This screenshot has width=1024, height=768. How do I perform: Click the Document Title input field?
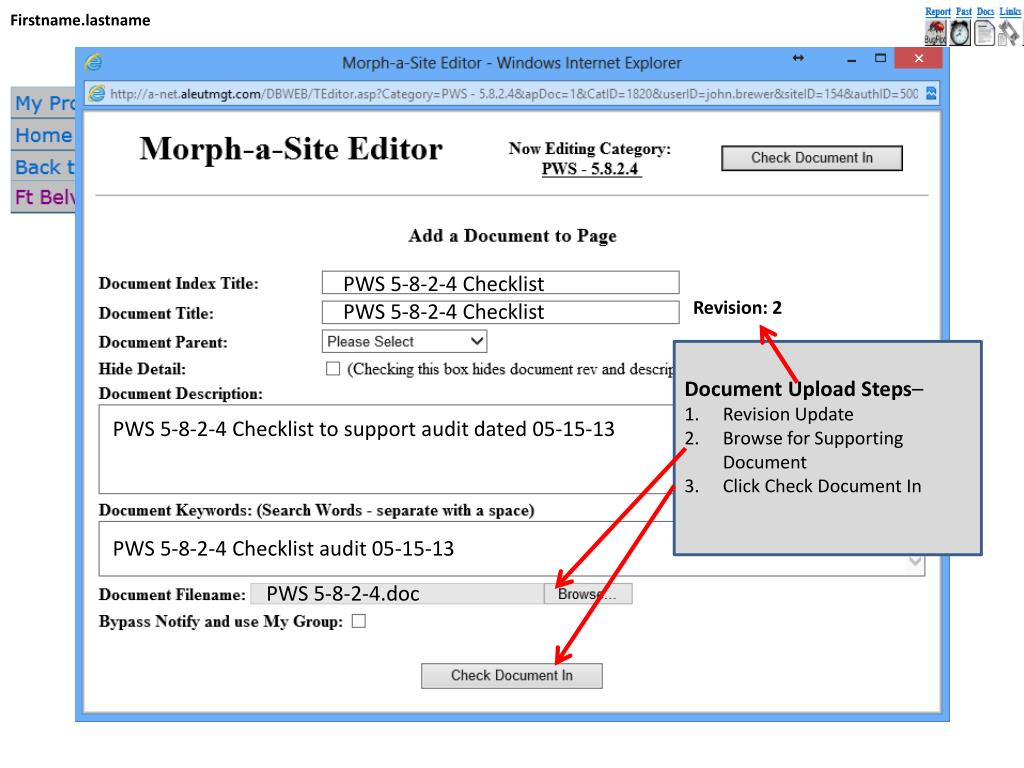click(x=500, y=312)
